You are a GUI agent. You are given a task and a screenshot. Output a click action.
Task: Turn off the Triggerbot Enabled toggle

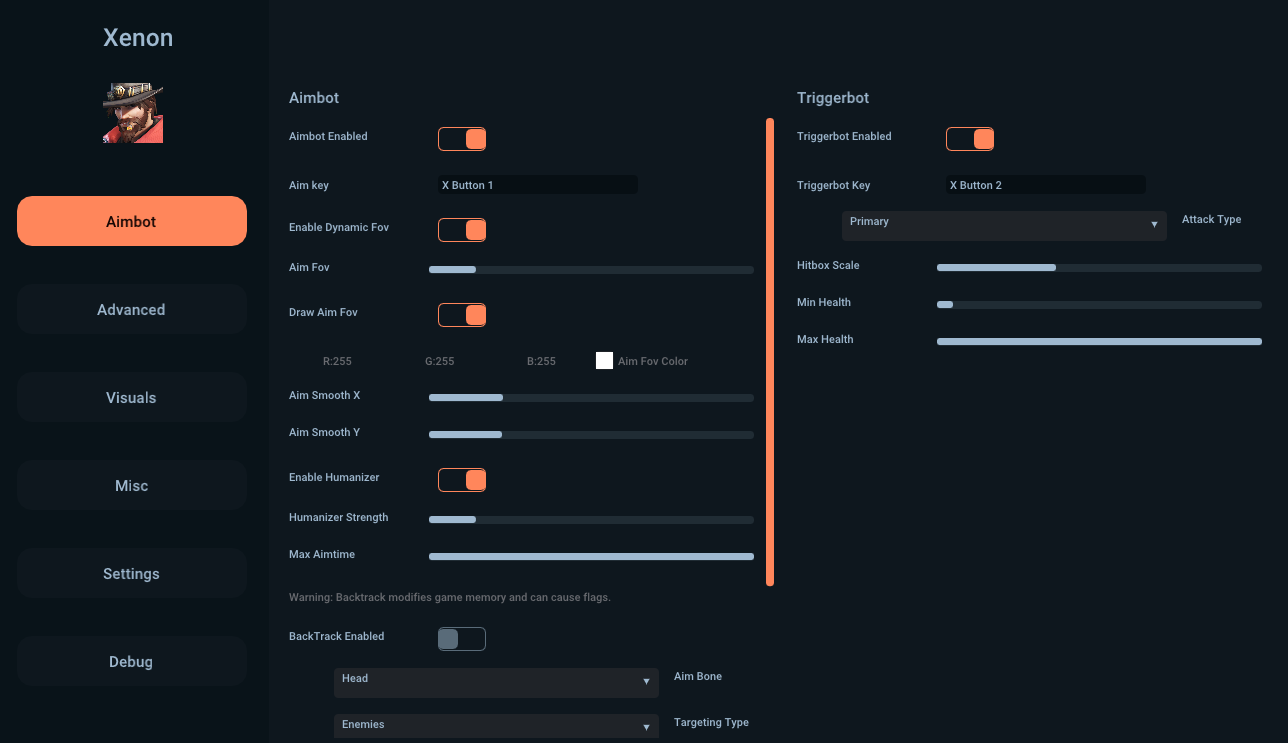pos(970,139)
